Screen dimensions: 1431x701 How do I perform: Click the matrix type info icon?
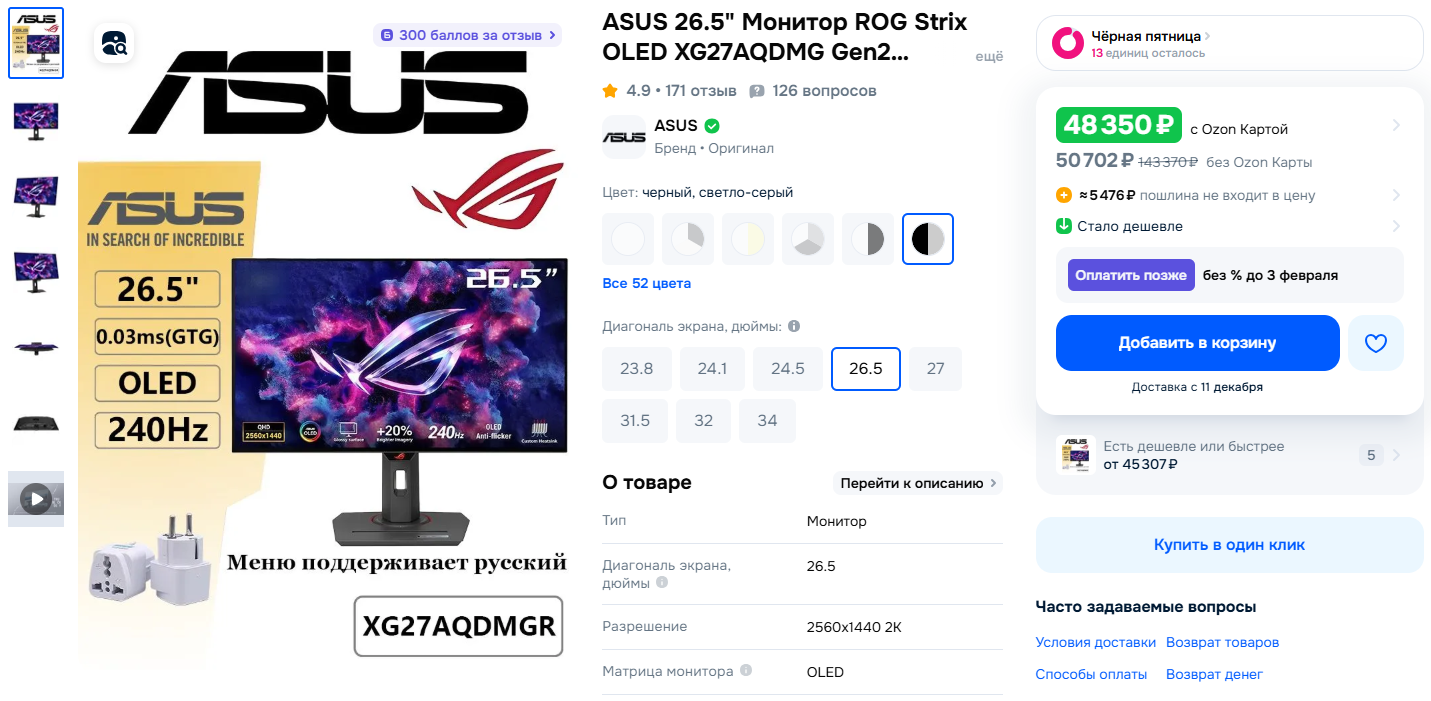745,671
